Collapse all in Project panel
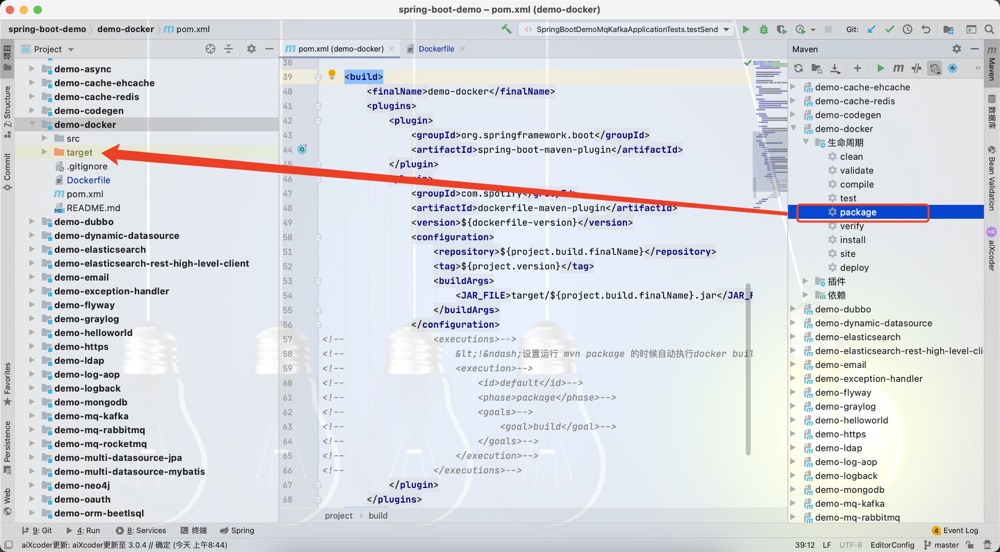Viewport: 1000px width, 552px height. [x=228, y=49]
